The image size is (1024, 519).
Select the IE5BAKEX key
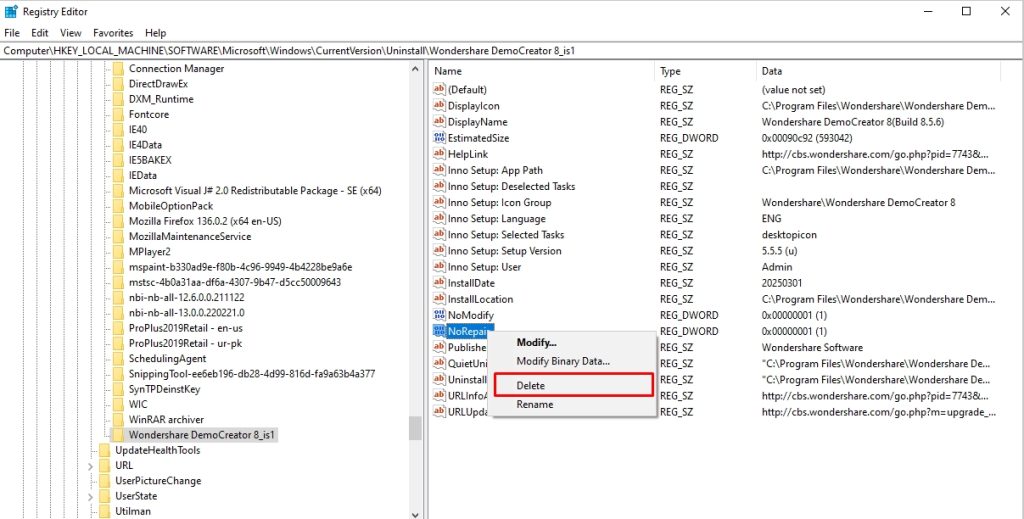coord(150,160)
